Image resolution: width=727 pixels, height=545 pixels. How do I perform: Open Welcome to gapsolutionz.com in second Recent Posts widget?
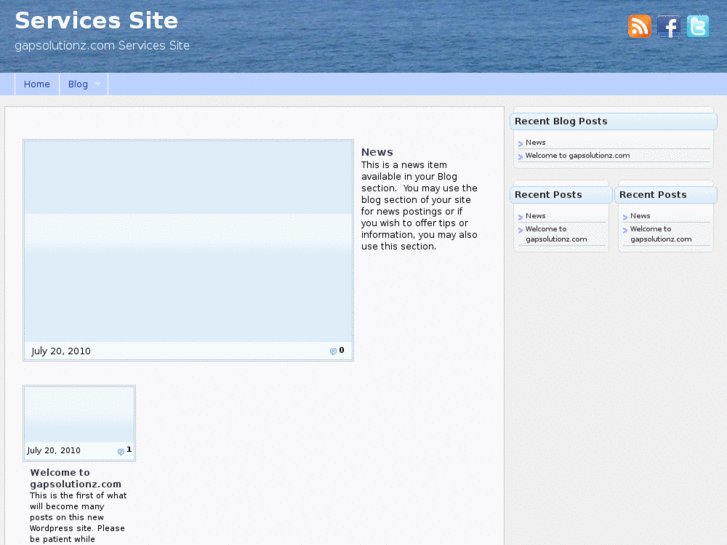pos(661,234)
